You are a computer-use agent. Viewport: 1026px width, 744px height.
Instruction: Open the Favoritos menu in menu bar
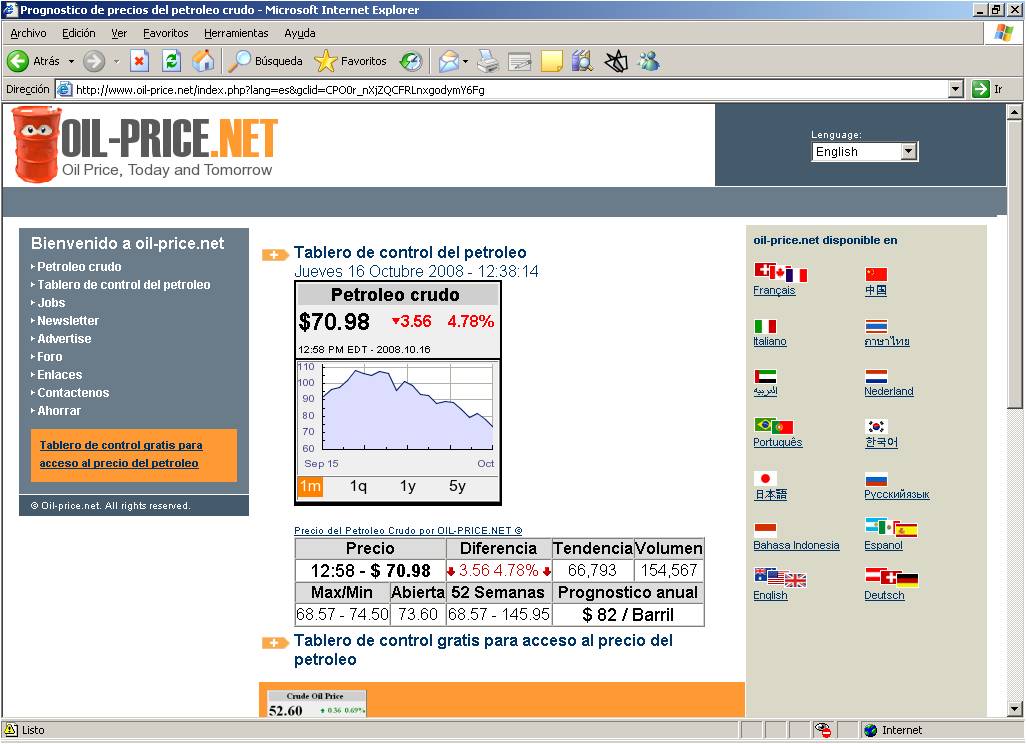pos(165,33)
